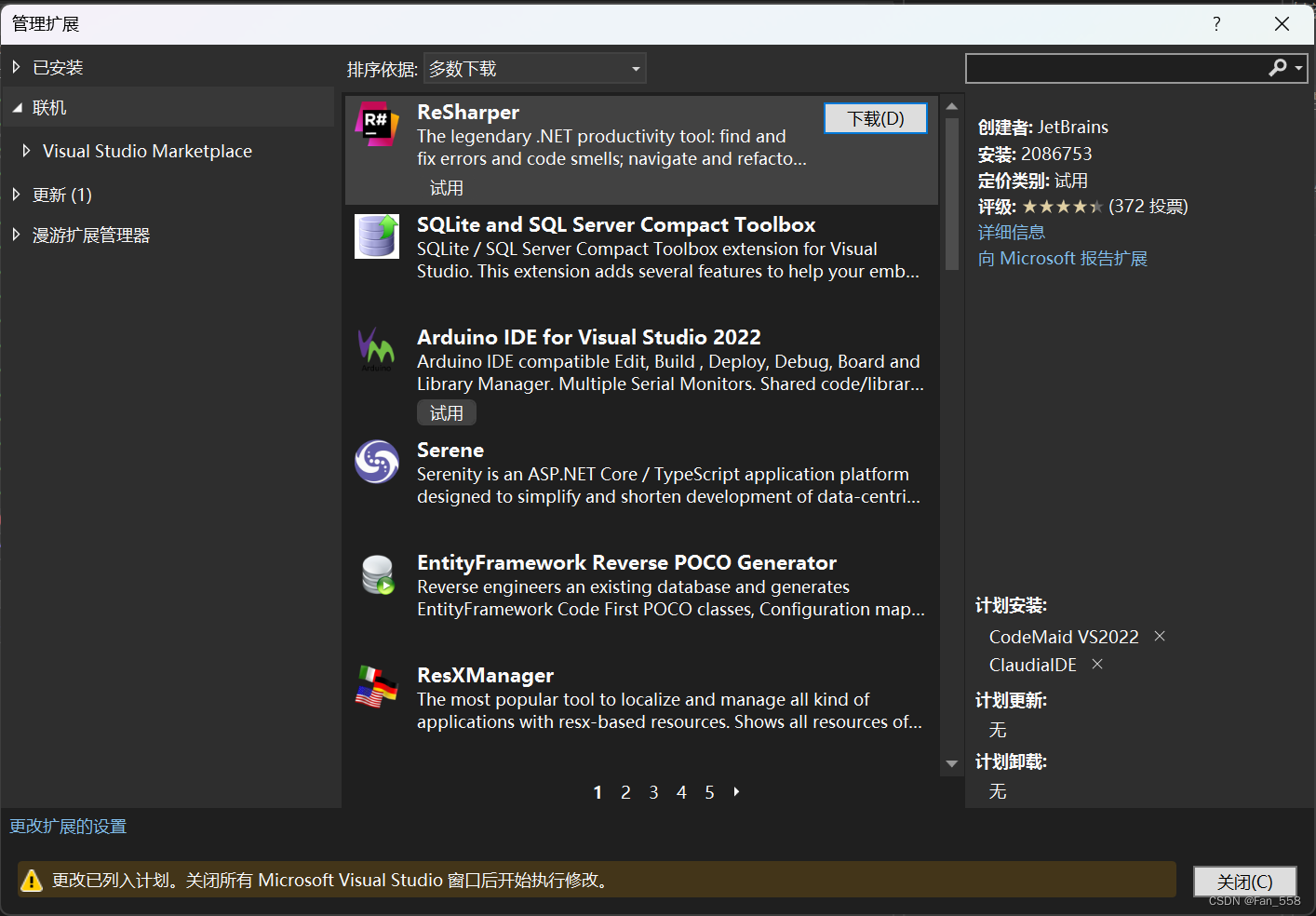The image size is (1316, 916).
Task: Click the scrollbar up arrow in results list
Action: pyautogui.click(x=951, y=106)
